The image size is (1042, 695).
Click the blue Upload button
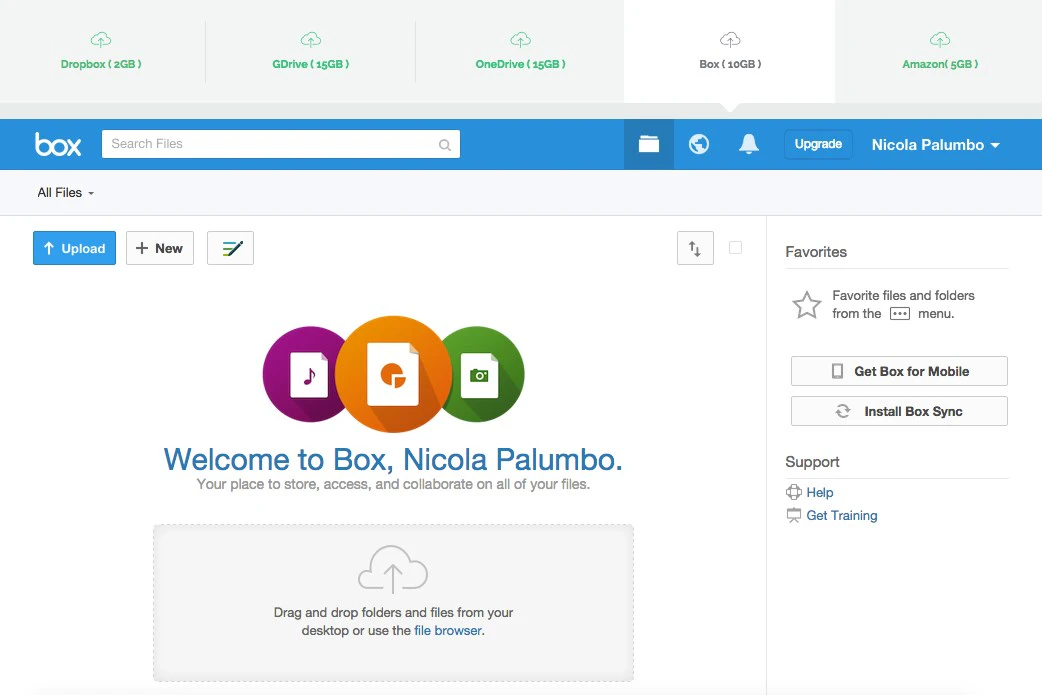coord(75,248)
